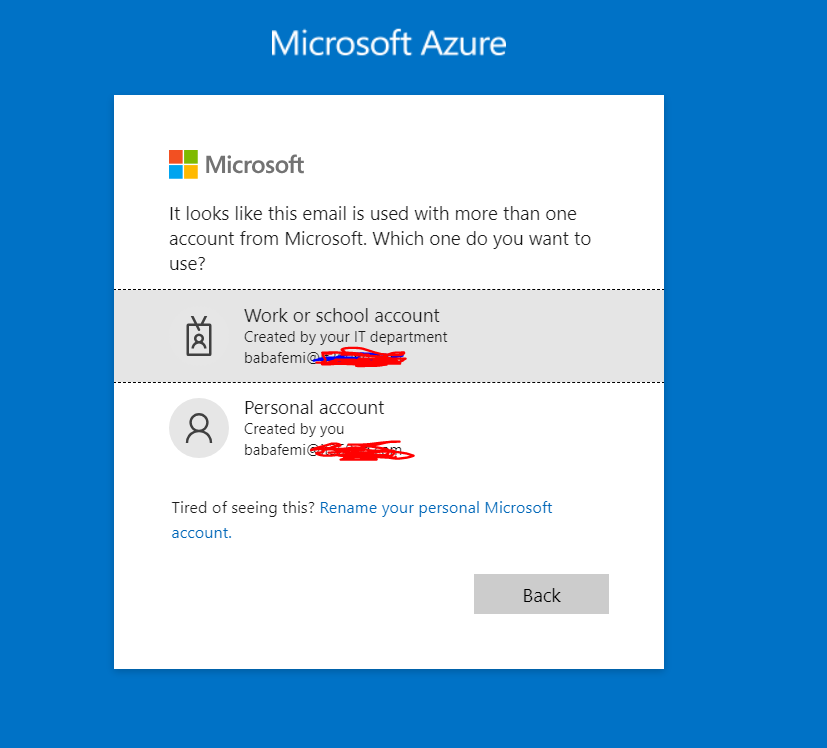Screen dimensions: 827x748
Task: Choose the Work or school account option
Action: (389, 336)
